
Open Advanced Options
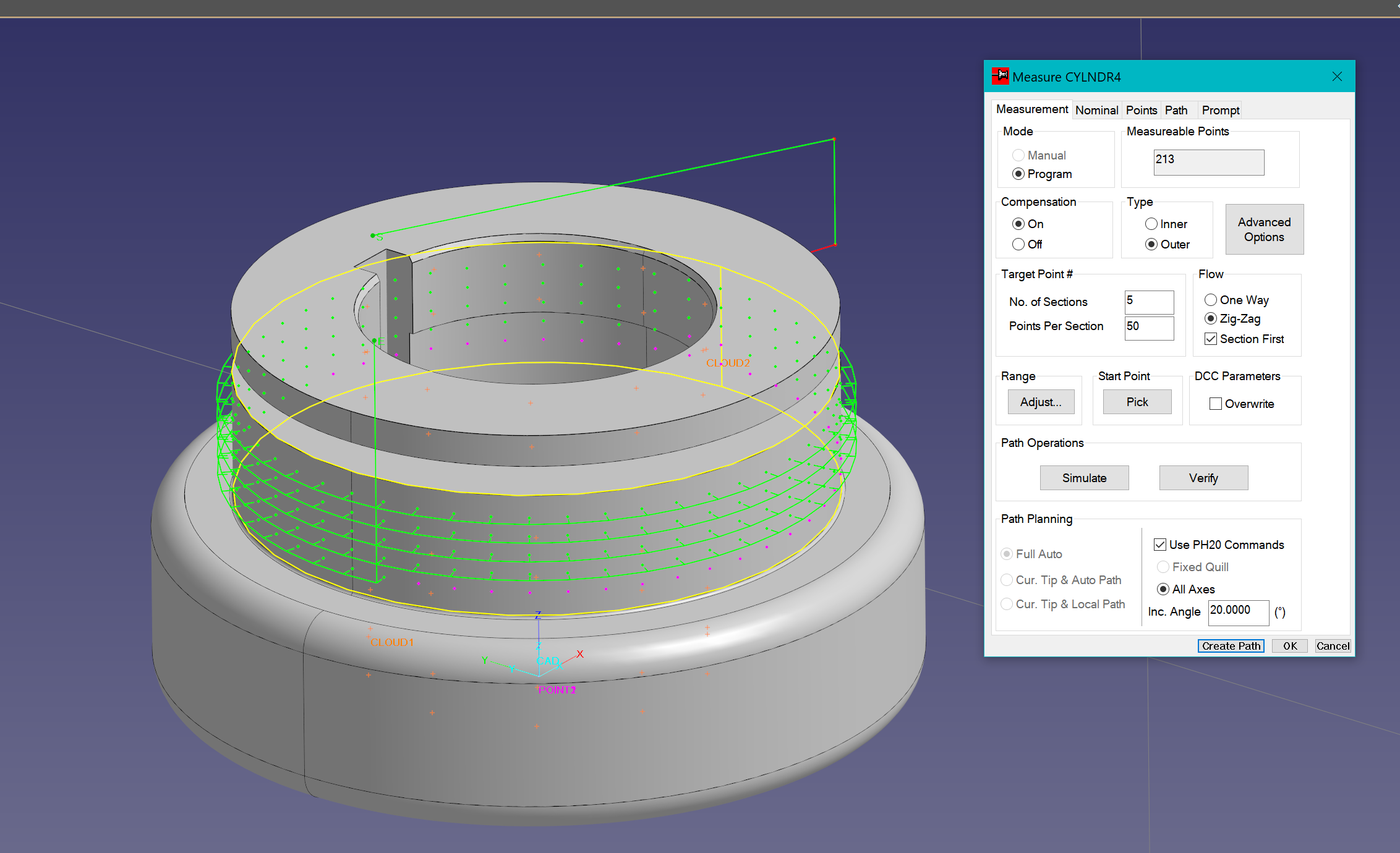pyautogui.click(x=1264, y=229)
